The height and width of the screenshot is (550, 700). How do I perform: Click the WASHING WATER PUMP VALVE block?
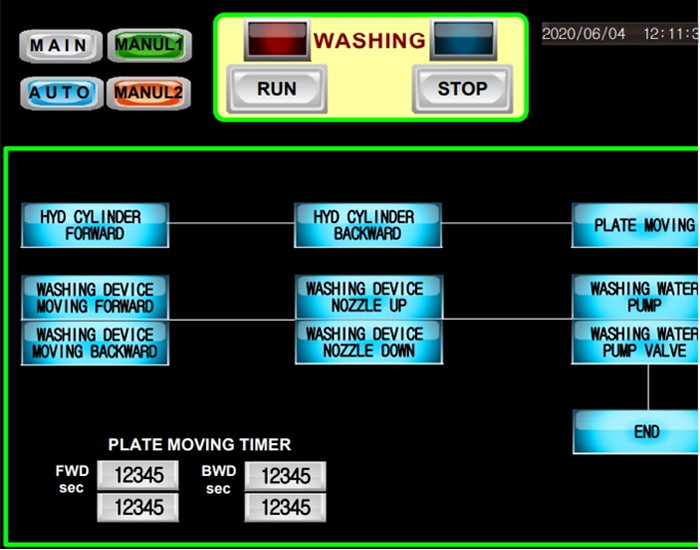click(x=636, y=342)
